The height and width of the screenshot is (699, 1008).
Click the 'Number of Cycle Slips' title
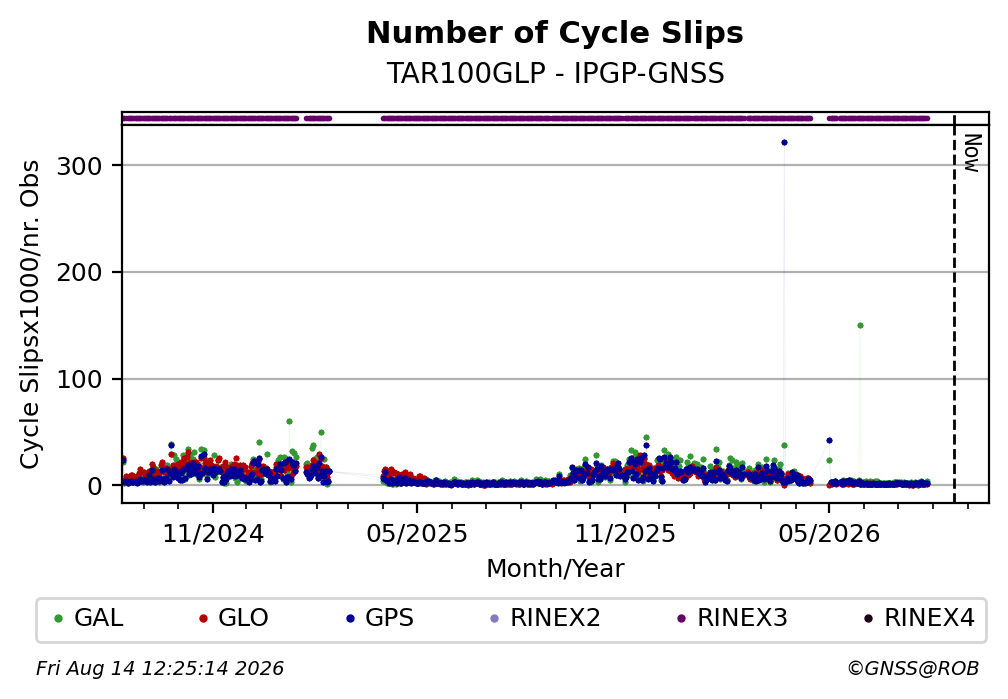[x=555, y=33]
